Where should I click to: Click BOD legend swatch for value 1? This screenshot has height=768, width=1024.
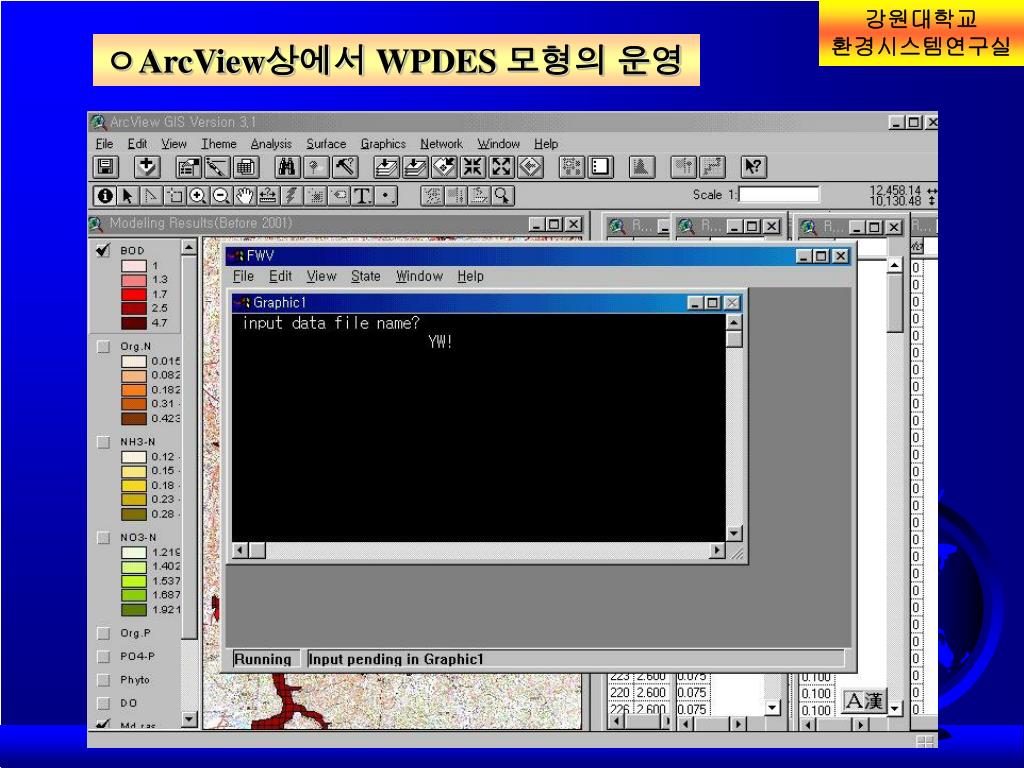134,266
